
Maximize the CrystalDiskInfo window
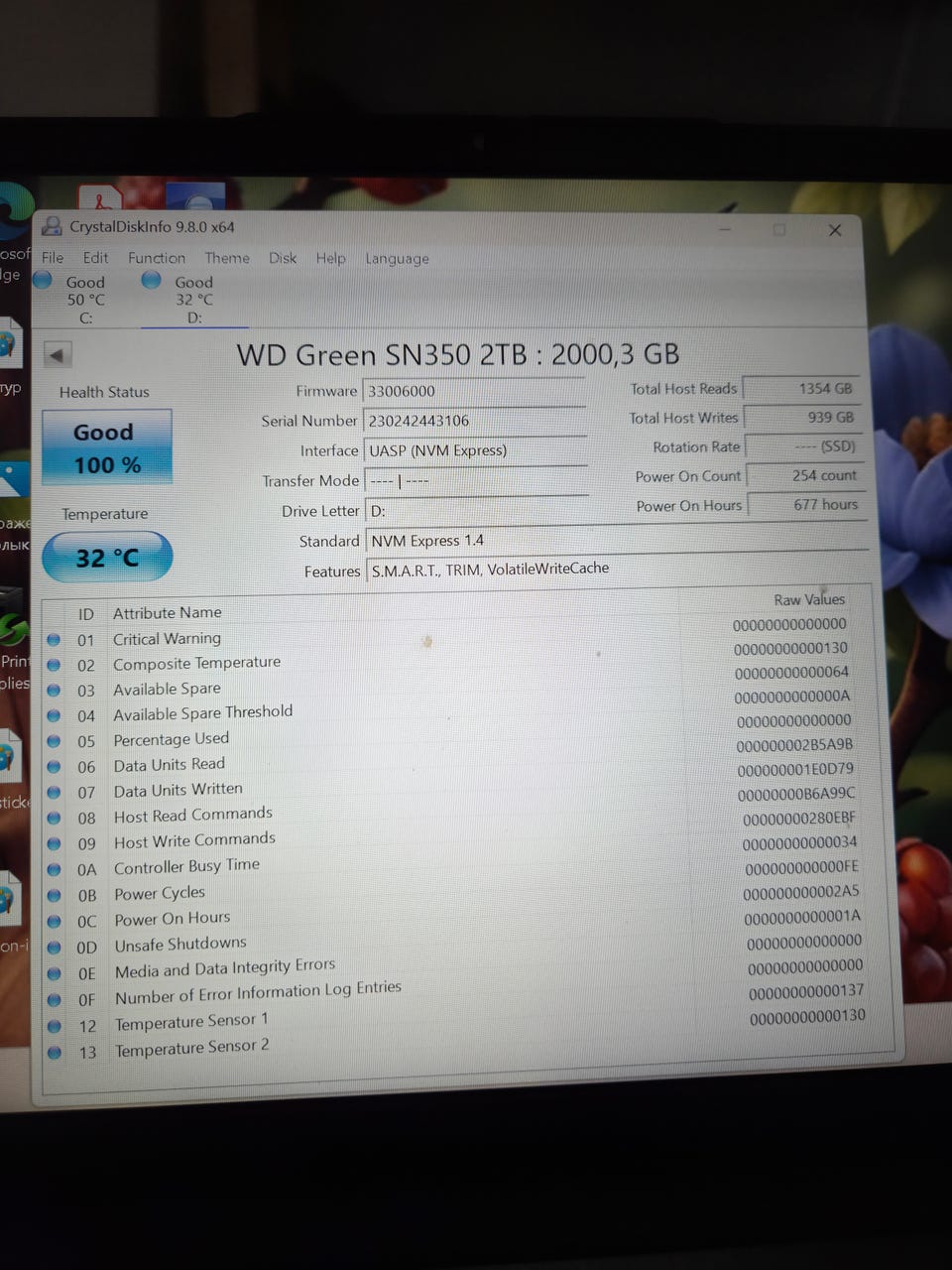point(779,230)
